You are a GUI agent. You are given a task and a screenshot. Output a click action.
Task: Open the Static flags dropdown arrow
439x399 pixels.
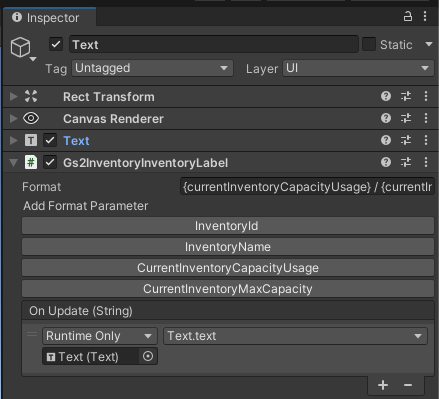point(429,44)
